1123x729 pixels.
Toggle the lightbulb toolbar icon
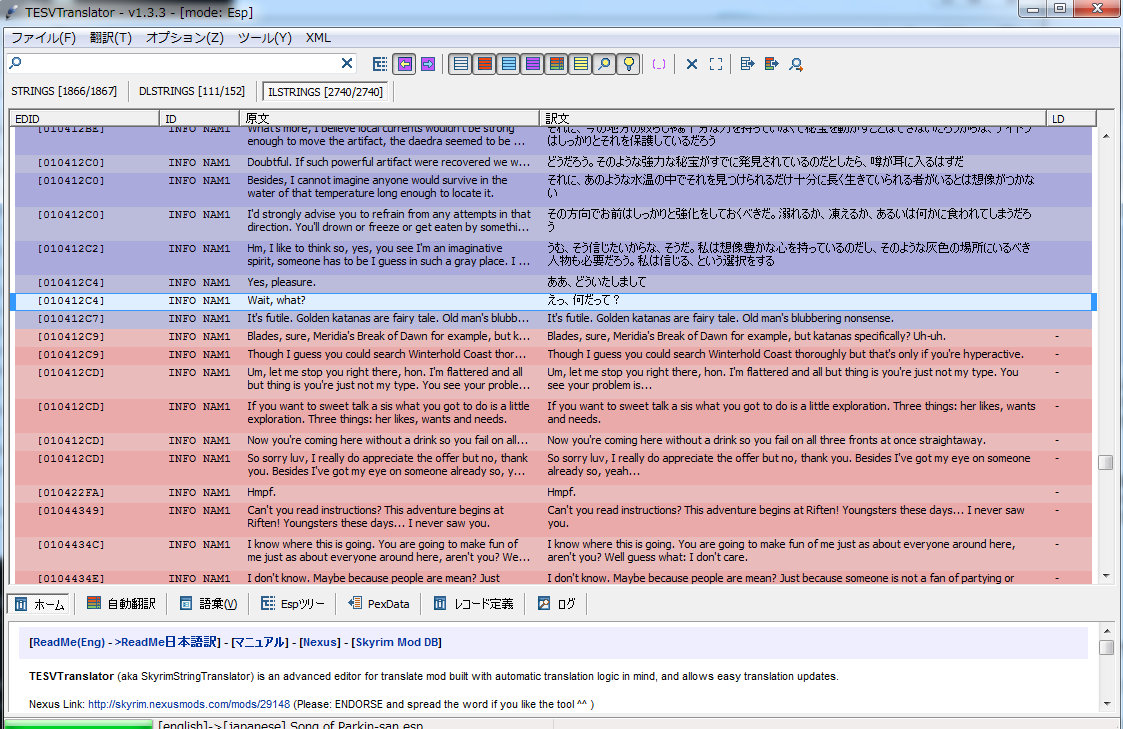coord(629,64)
